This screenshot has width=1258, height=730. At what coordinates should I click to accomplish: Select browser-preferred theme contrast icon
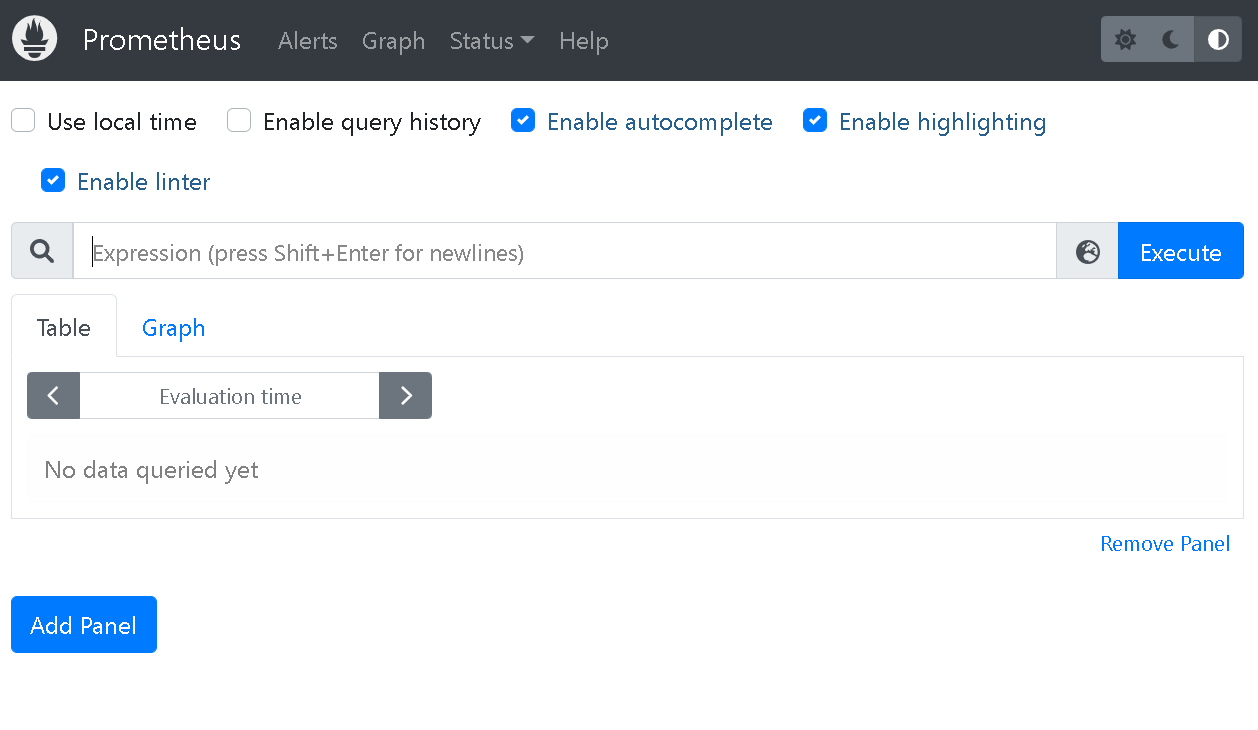click(1218, 40)
